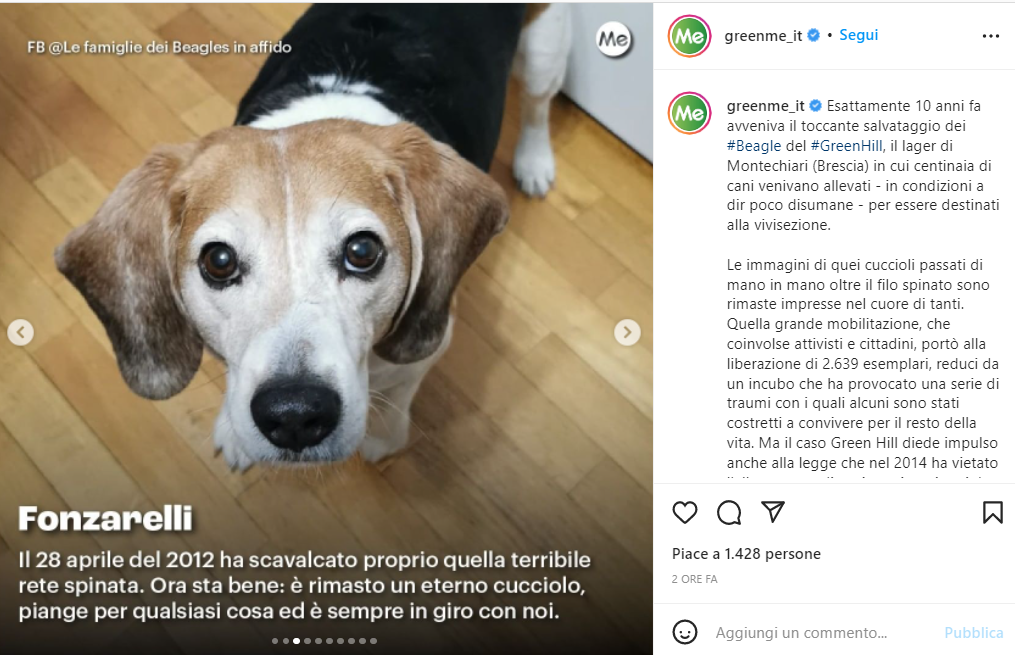Share post with paper plane icon

pyautogui.click(x=773, y=512)
